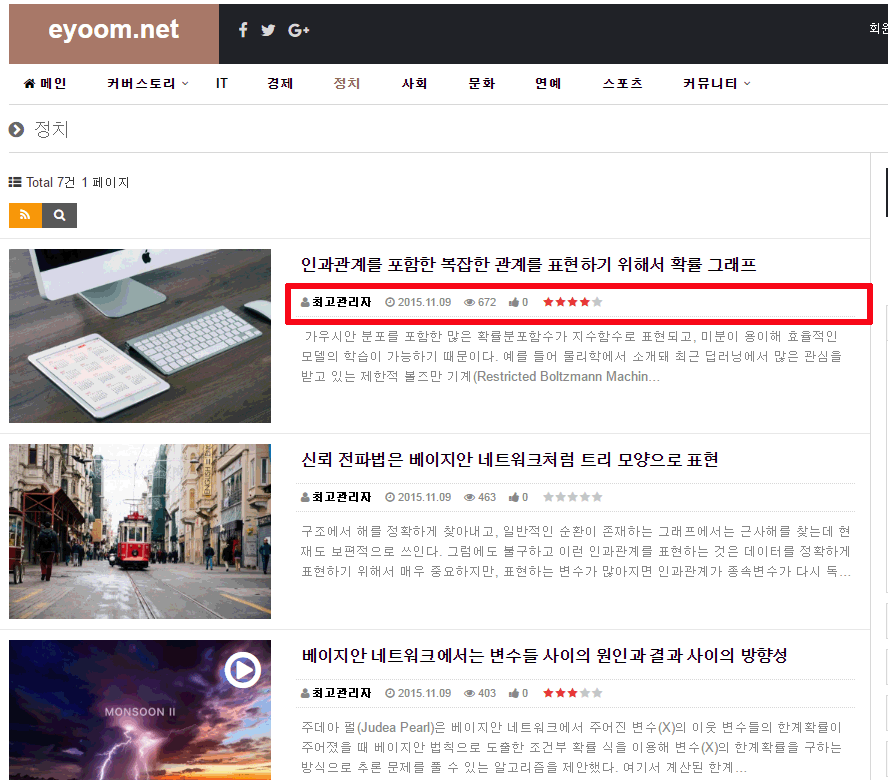Open the 사회 menu item
888x780 pixels.
click(415, 84)
